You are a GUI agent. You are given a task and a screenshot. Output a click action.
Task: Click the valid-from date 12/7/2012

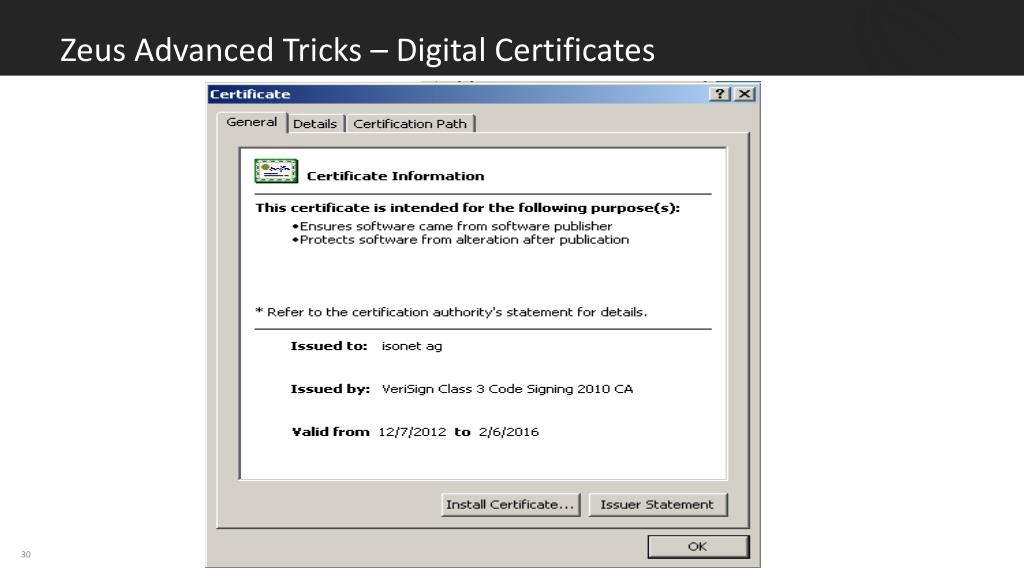[x=412, y=432]
